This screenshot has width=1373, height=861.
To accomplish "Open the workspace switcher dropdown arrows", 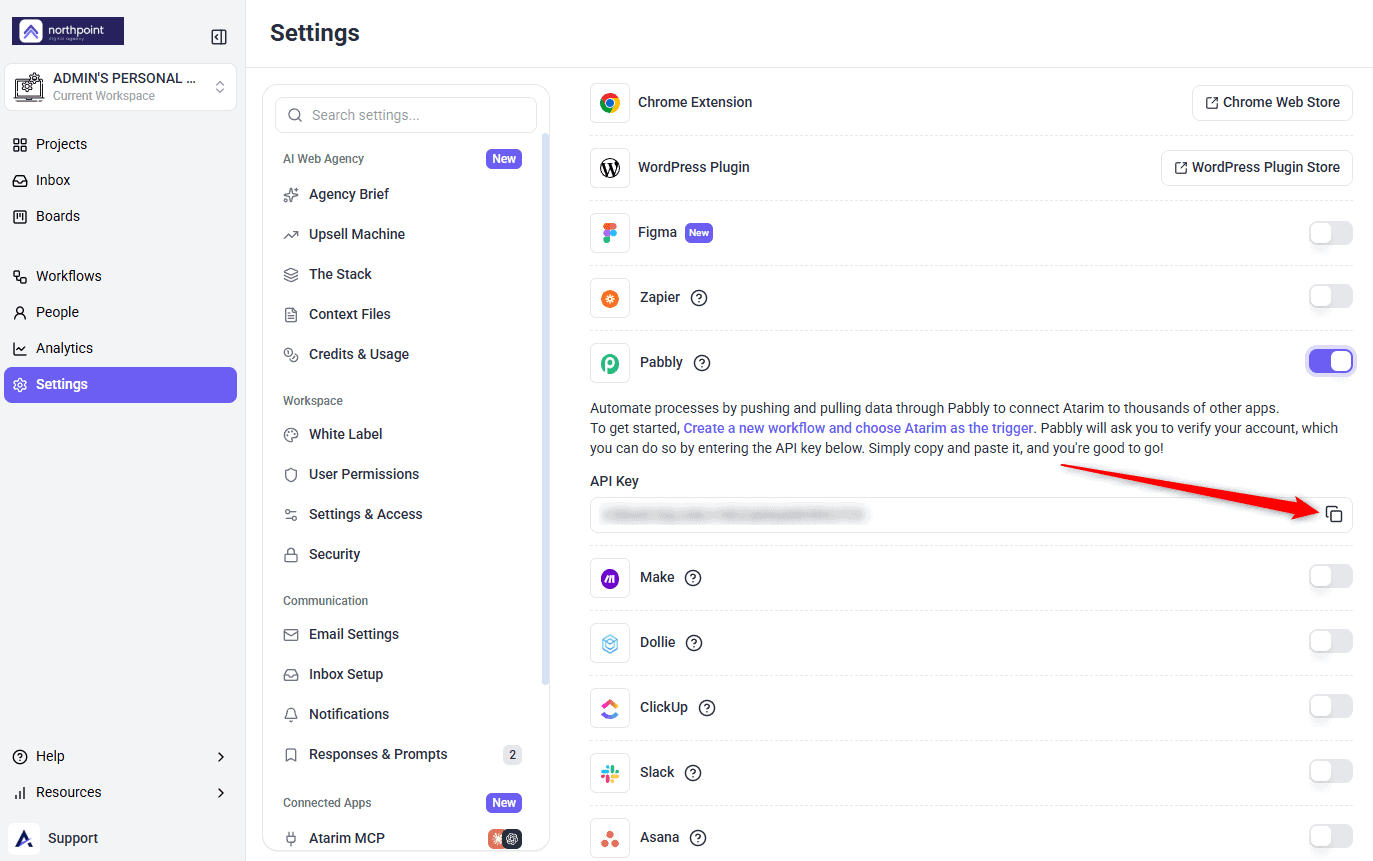I will click(x=220, y=87).
